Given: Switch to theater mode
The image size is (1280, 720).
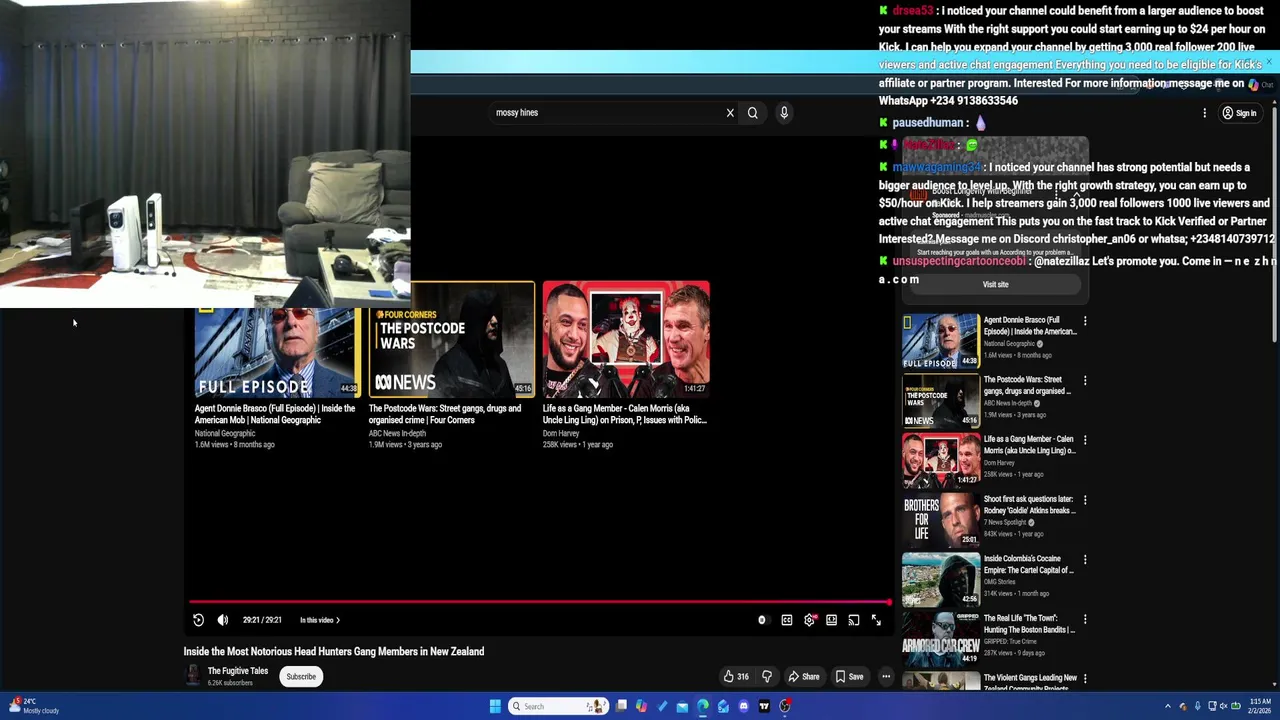Looking at the screenshot, I should point(831,620).
